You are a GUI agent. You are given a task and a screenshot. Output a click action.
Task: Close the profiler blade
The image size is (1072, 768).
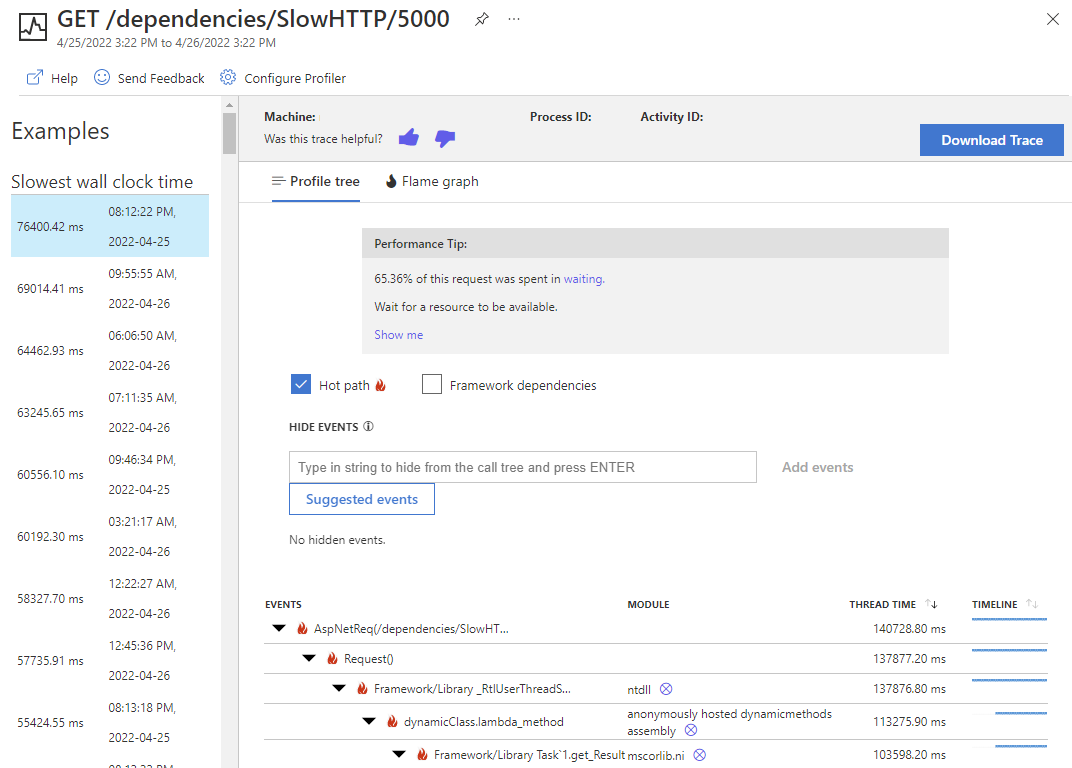tap(1053, 19)
